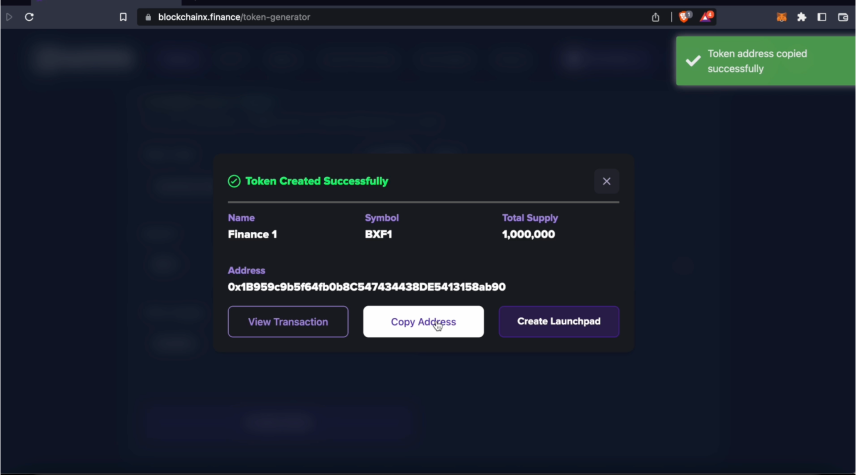
Task: Bookmark this page using the bookmark icon
Action: (123, 17)
